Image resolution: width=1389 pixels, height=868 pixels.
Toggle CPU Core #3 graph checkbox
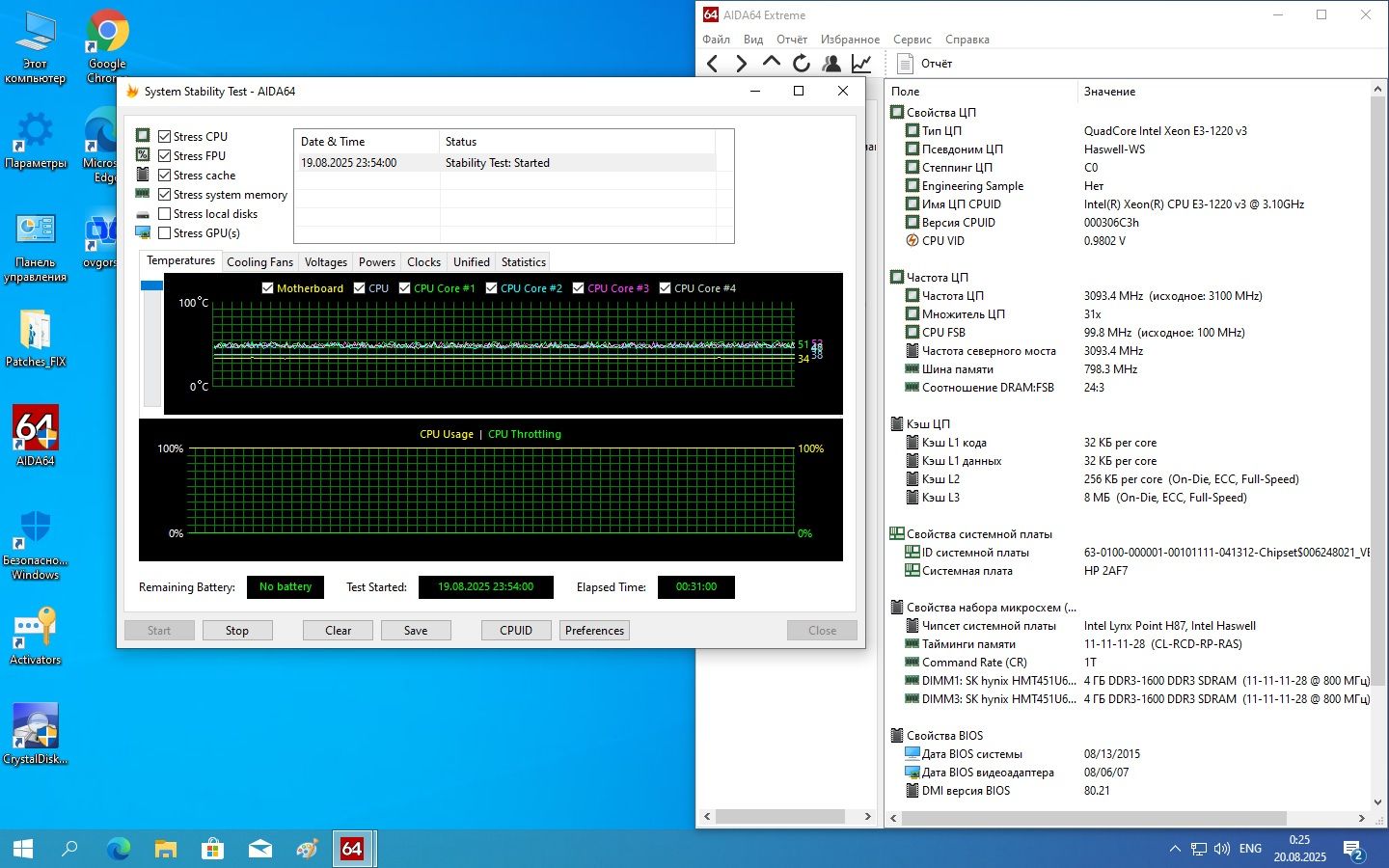[x=579, y=288]
